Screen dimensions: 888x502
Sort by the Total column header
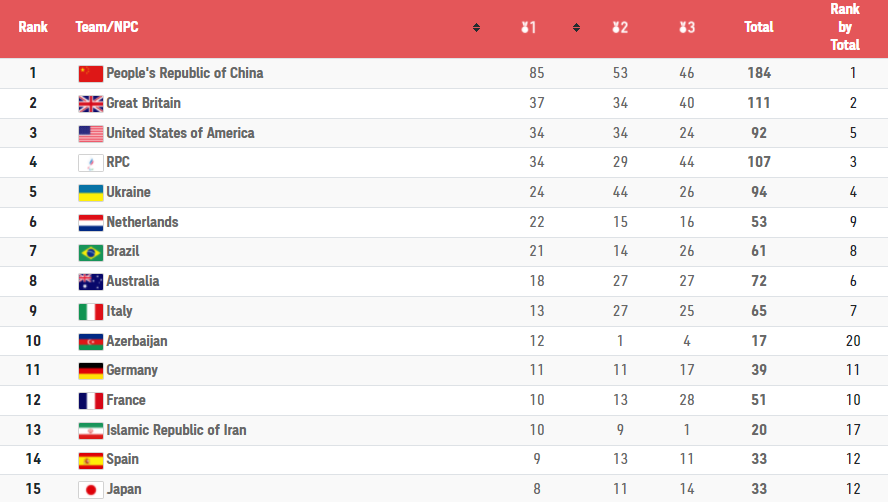(758, 27)
